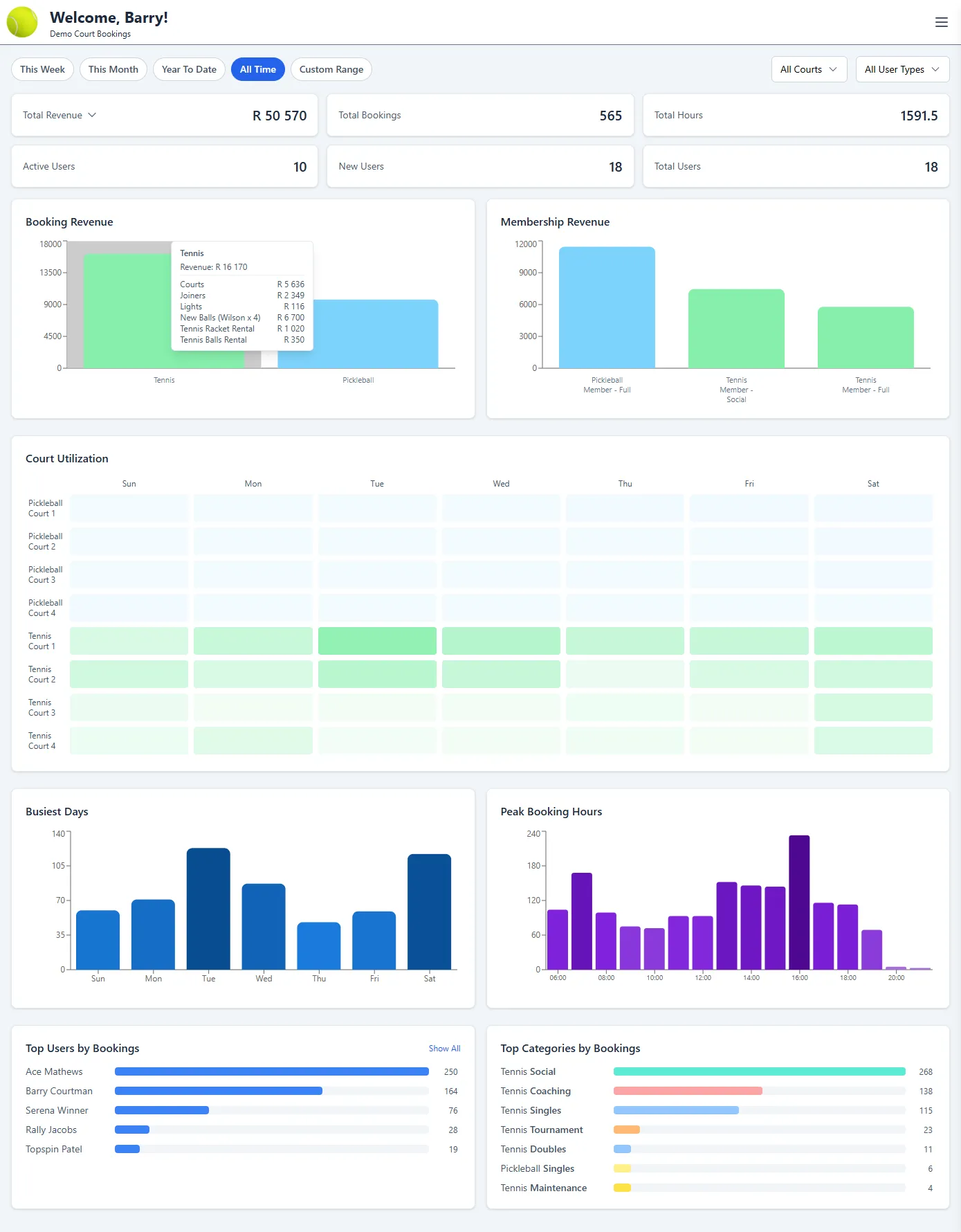The image size is (961, 1232).
Task: Click the Tue bar in Busiest Days
Action: [x=208, y=909]
